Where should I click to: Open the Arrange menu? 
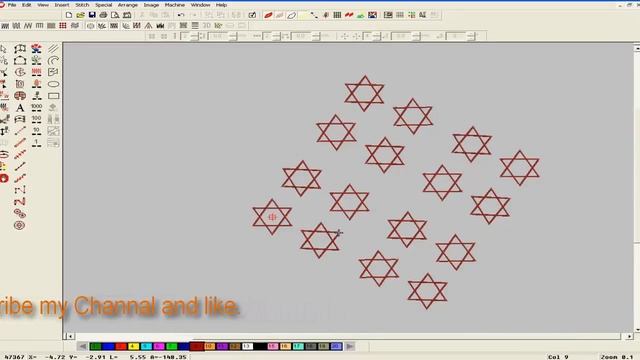click(128, 5)
